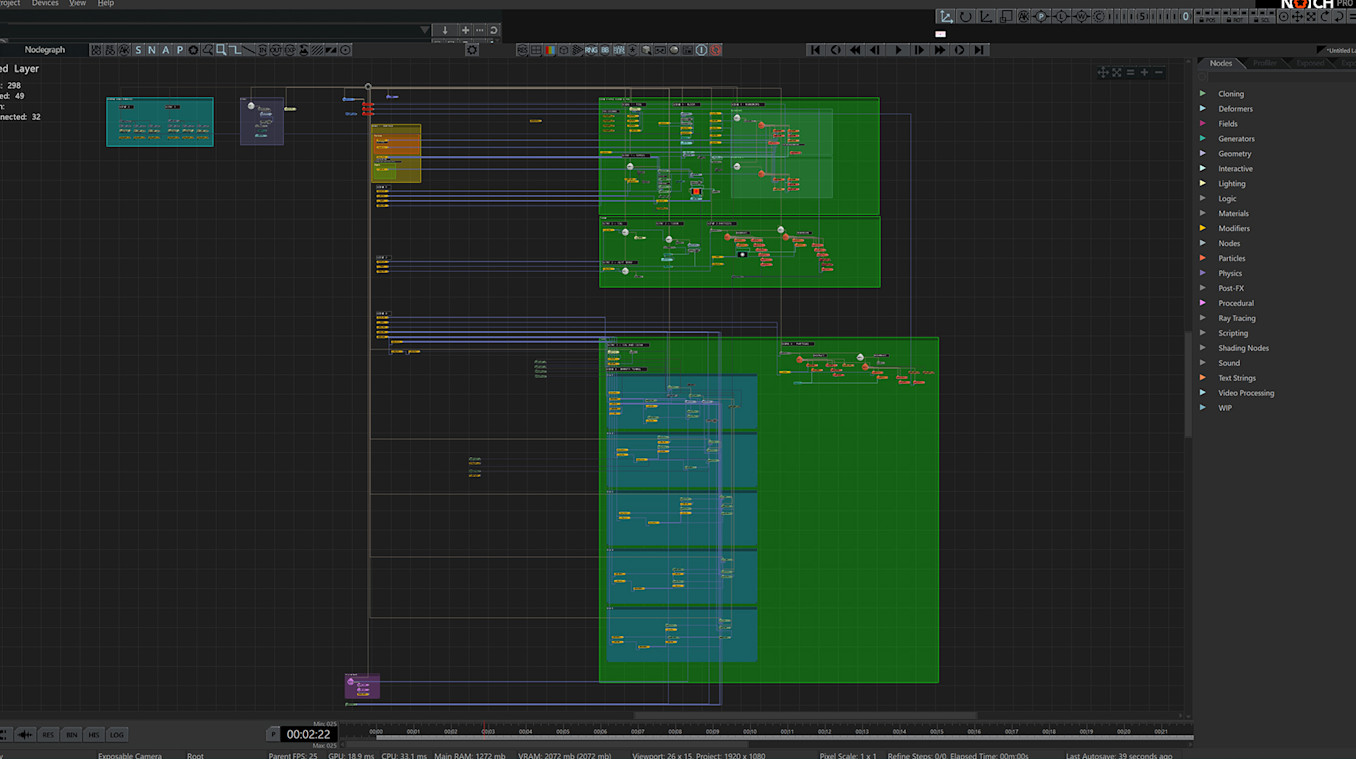Click the HIS button in bottom bar

(94, 735)
